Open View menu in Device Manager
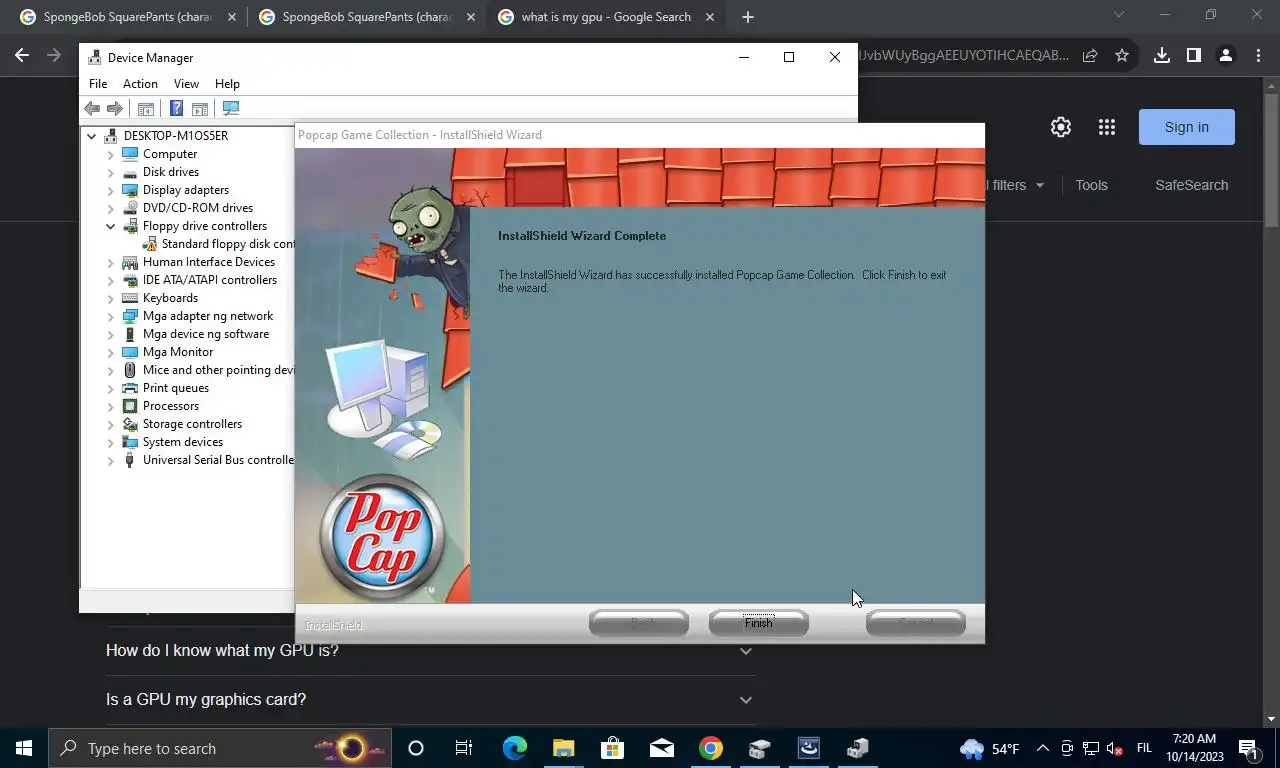The width and height of the screenshot is (1280, 768). pyautogui.click(x=186, y=84)
